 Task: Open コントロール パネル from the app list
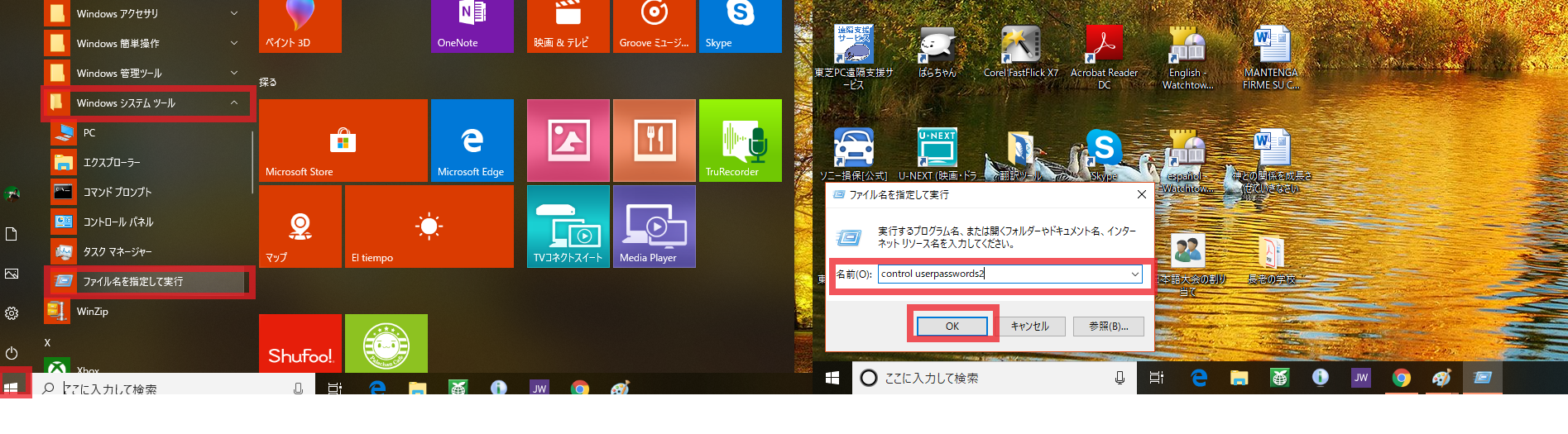coord(149,222)
